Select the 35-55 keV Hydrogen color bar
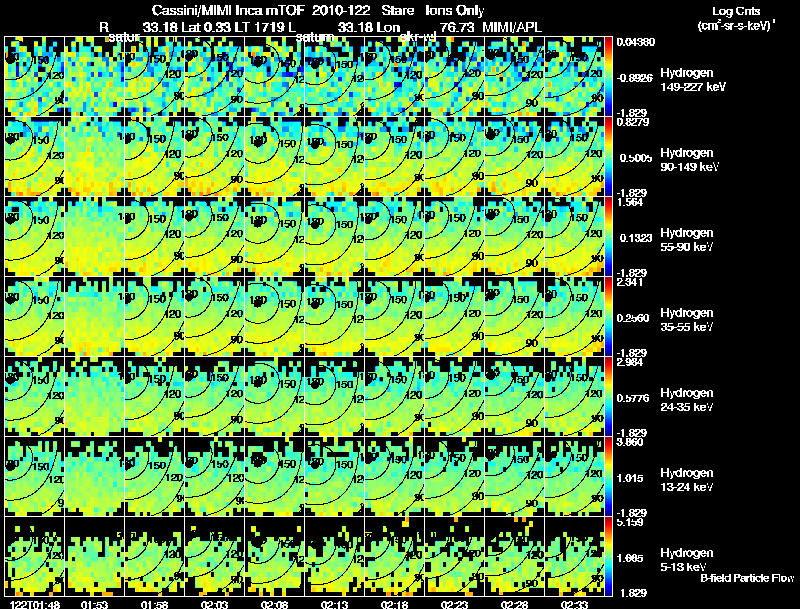 (608, 317)
